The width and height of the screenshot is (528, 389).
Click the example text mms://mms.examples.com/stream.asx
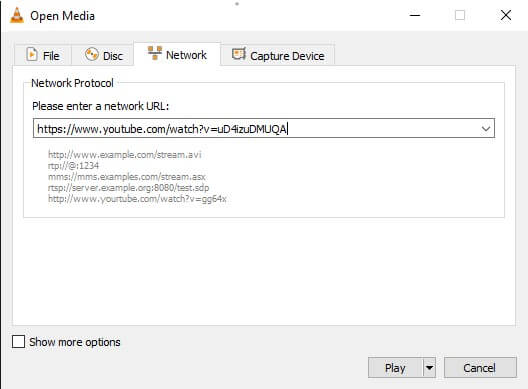127,177
